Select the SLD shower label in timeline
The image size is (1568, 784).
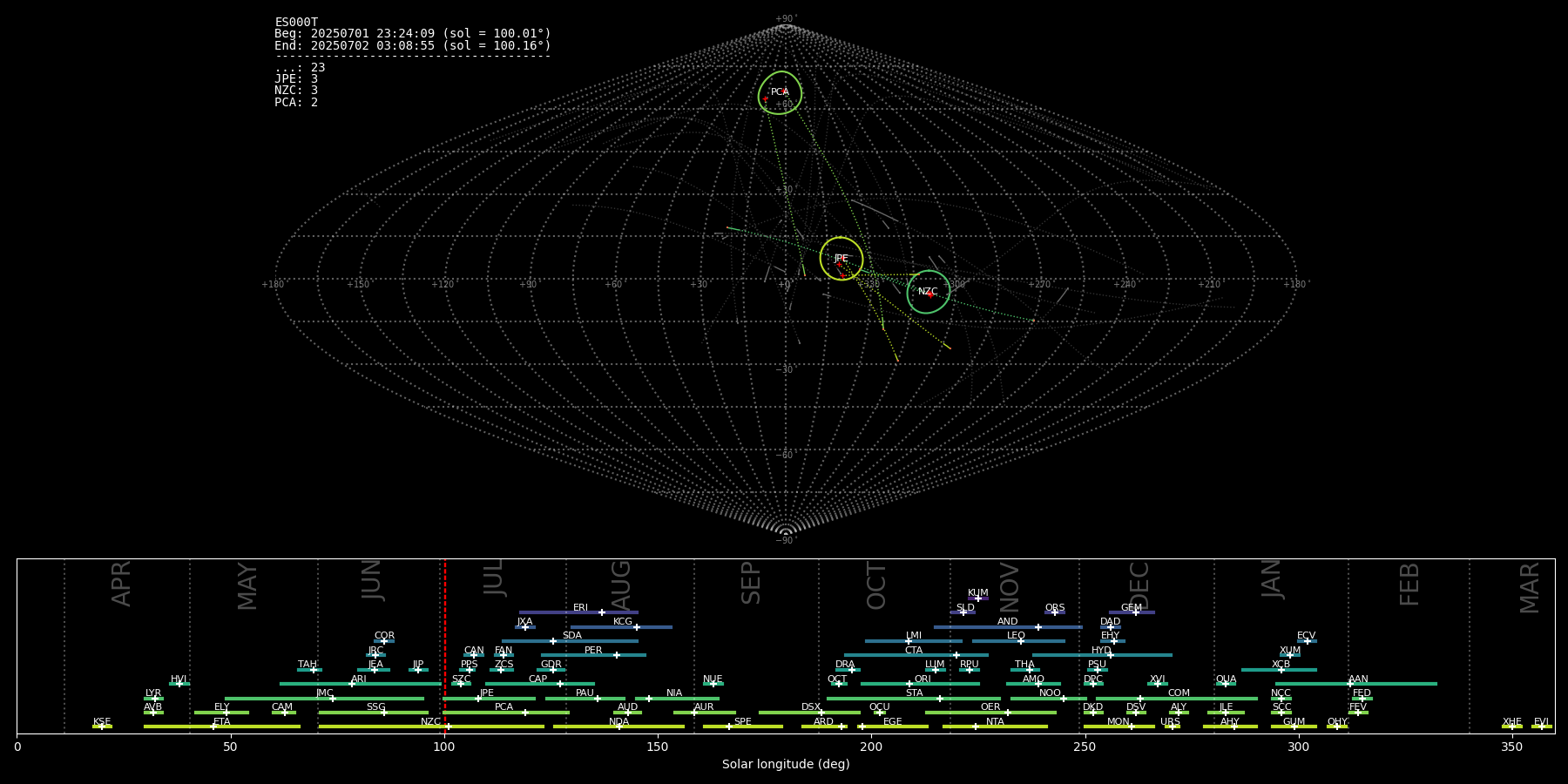[x=965, y=608]
